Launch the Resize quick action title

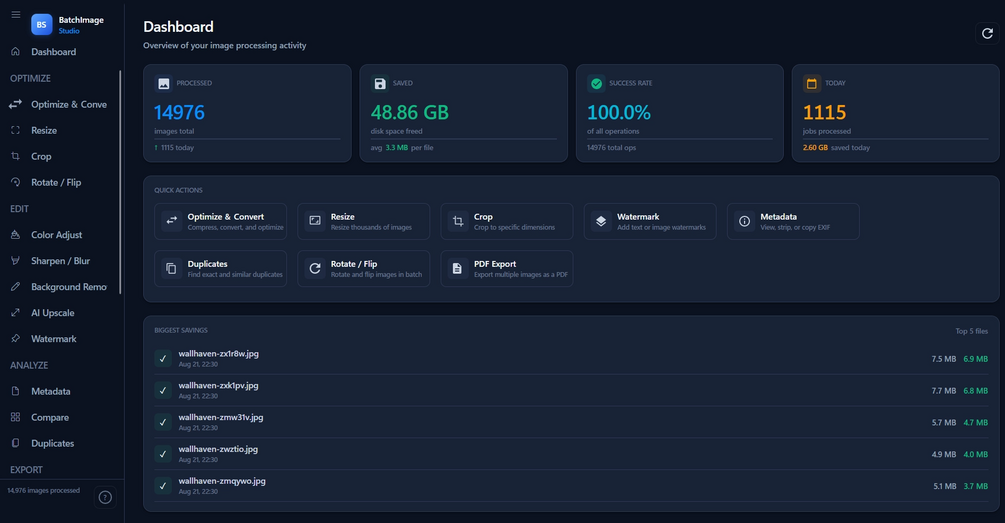342,217
